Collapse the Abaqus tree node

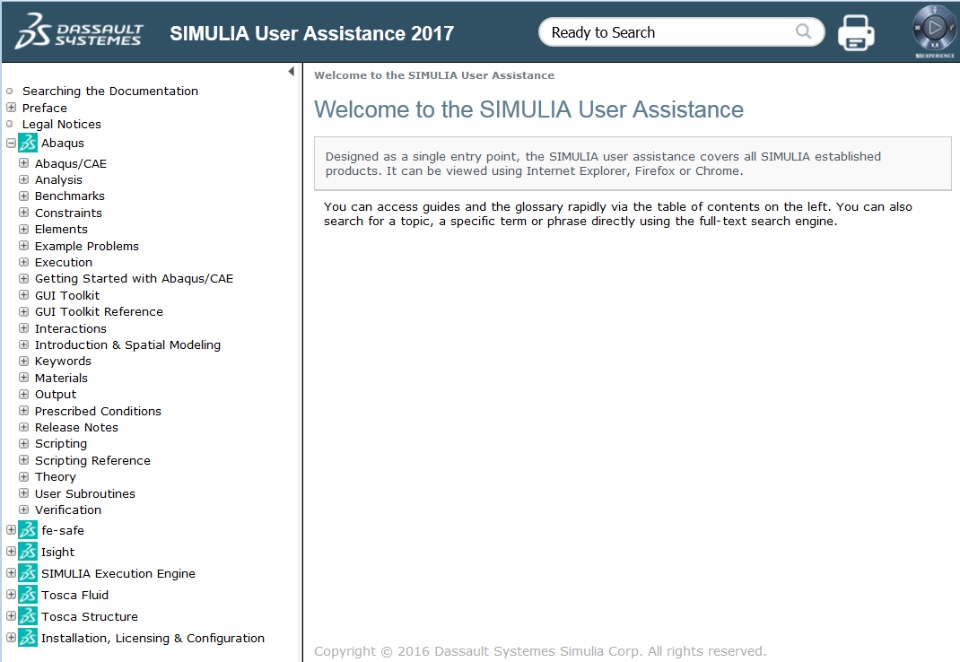click(11, 143)
